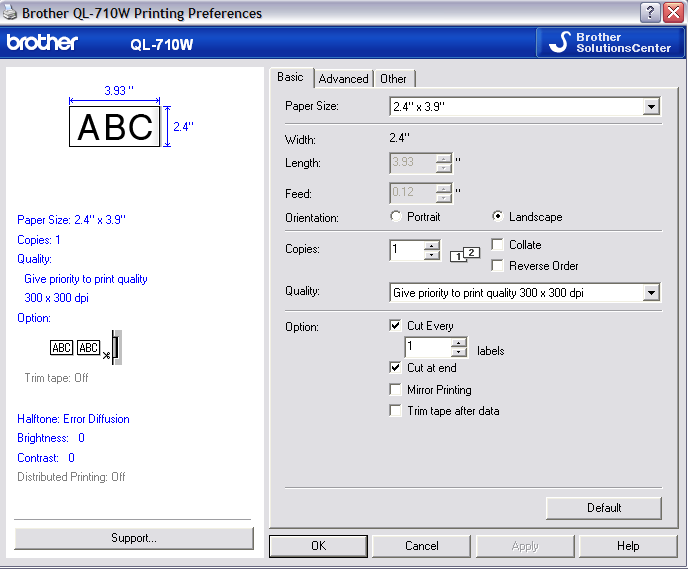
Task: Restore settings with Default button
Action: [604, 508]
